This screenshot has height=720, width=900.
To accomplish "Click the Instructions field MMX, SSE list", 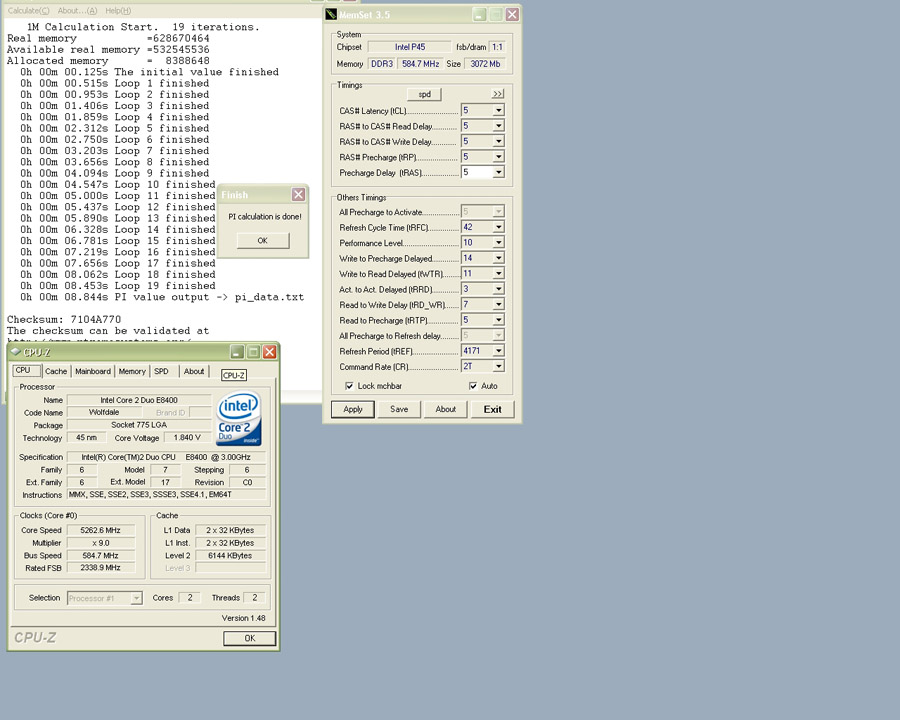I will (166, 494).
